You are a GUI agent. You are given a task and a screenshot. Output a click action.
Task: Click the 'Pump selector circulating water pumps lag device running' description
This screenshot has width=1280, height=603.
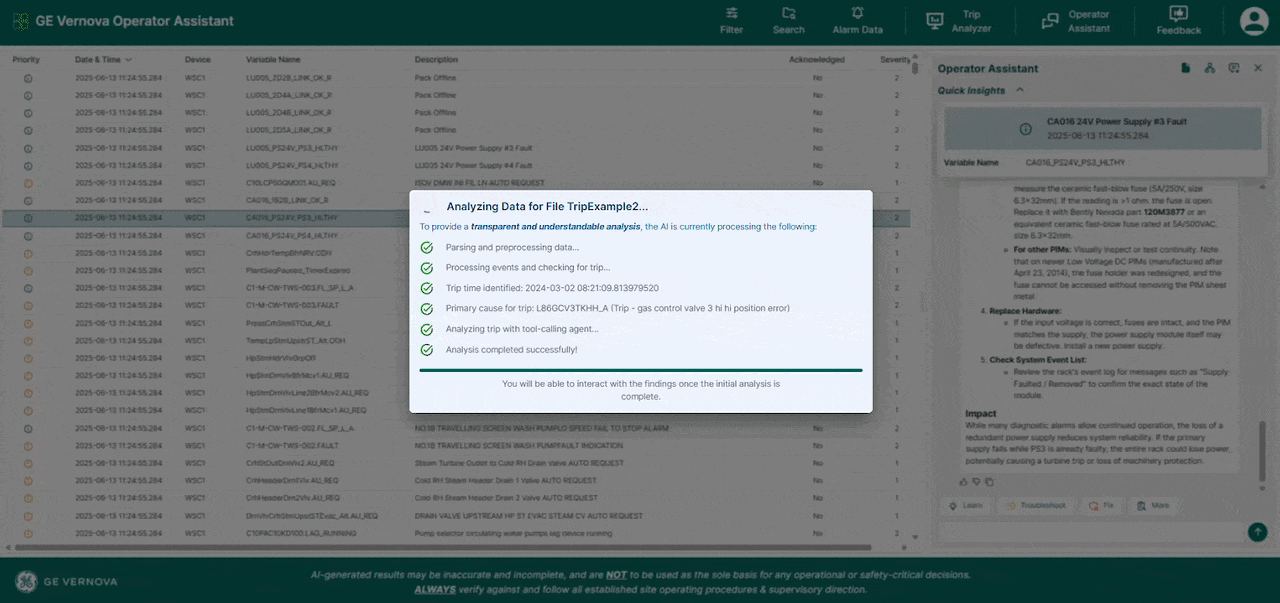(x=513, y=534)
